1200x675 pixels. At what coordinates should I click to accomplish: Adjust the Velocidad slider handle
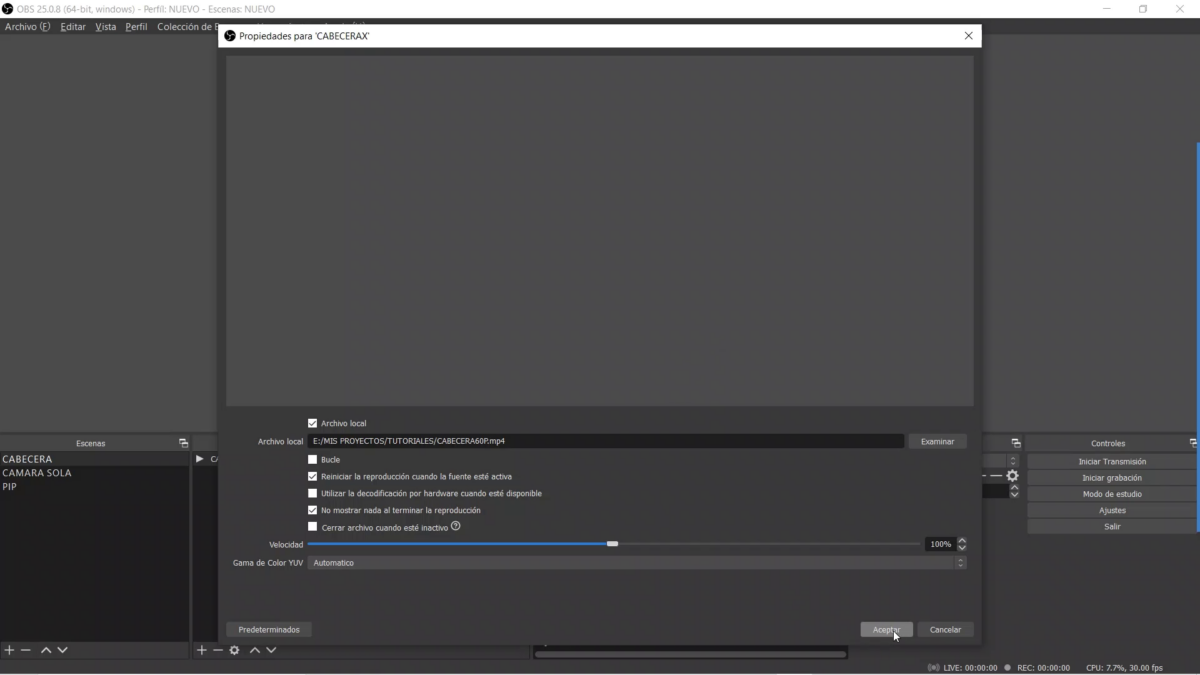coord(612,544)
